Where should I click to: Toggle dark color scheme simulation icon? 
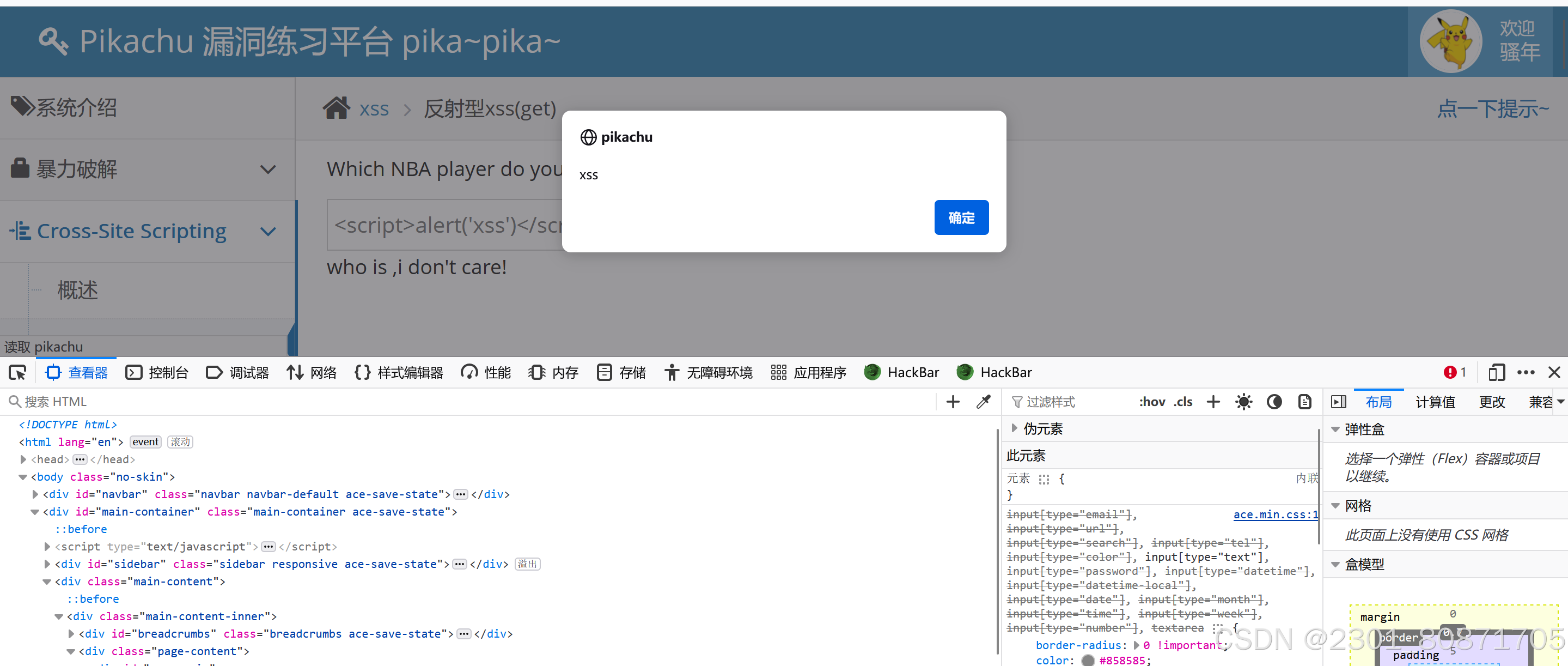click(x=1274, y=402)
